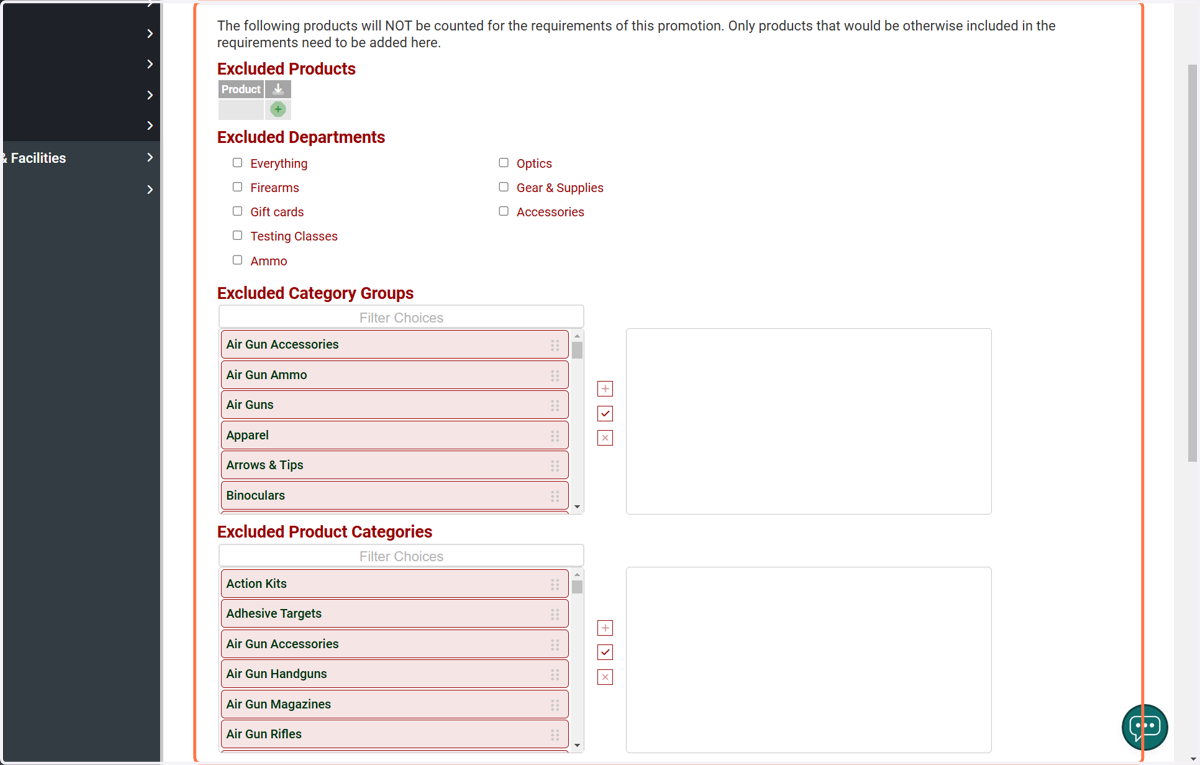Select Arrows & Tips category group
The height and width of the screenshot is (765, 1200).
[394, 465]
